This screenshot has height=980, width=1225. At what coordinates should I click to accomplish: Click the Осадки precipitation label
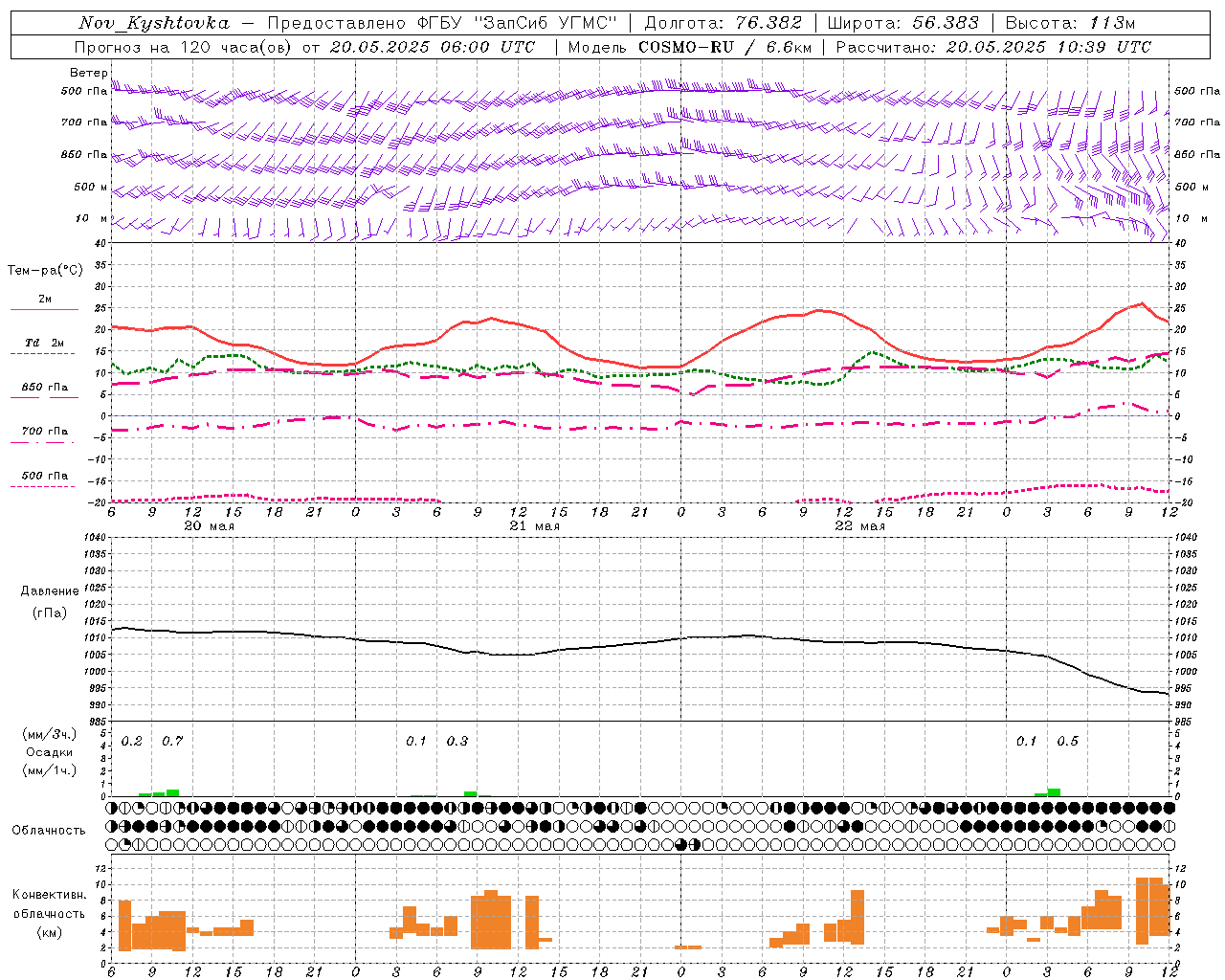pyautogui.click(x=49, y=752)
